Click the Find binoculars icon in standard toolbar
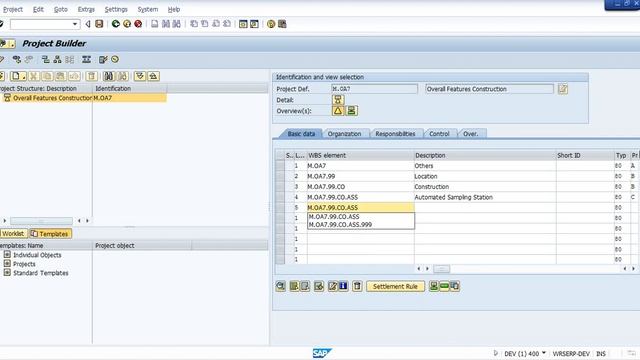 tap(165, 24)
